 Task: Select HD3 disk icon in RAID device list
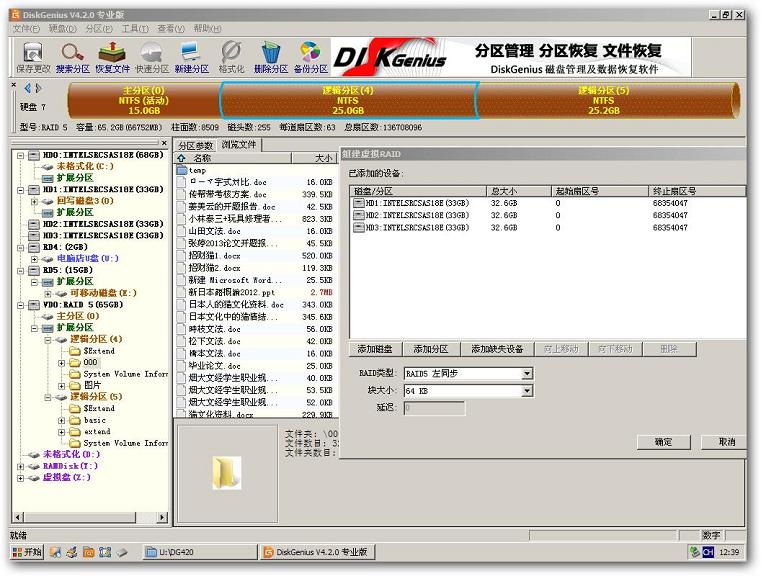(359, 227)
